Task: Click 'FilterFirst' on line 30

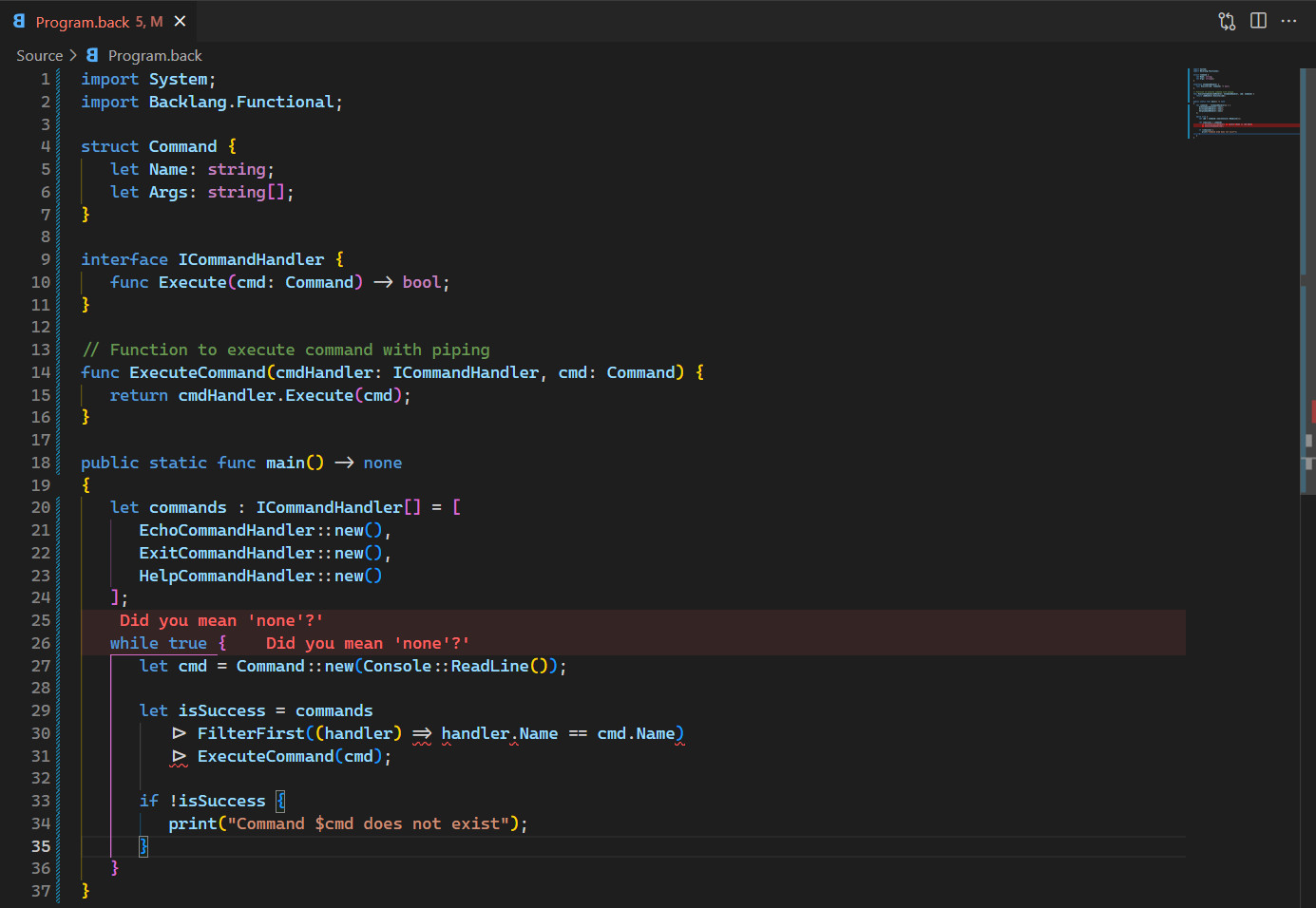Action: point(251,733)
